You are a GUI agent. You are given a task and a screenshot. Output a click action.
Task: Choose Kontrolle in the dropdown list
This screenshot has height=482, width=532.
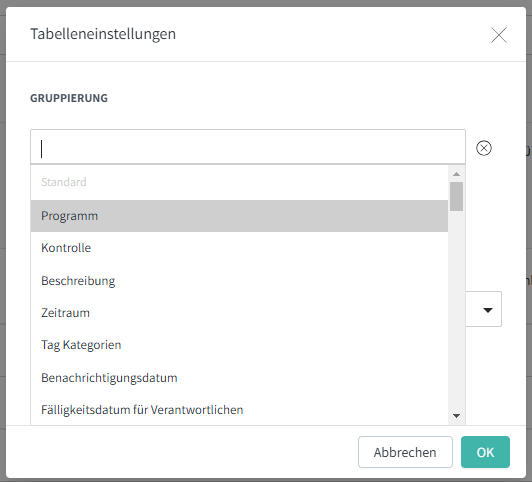[x=239, y=248]
